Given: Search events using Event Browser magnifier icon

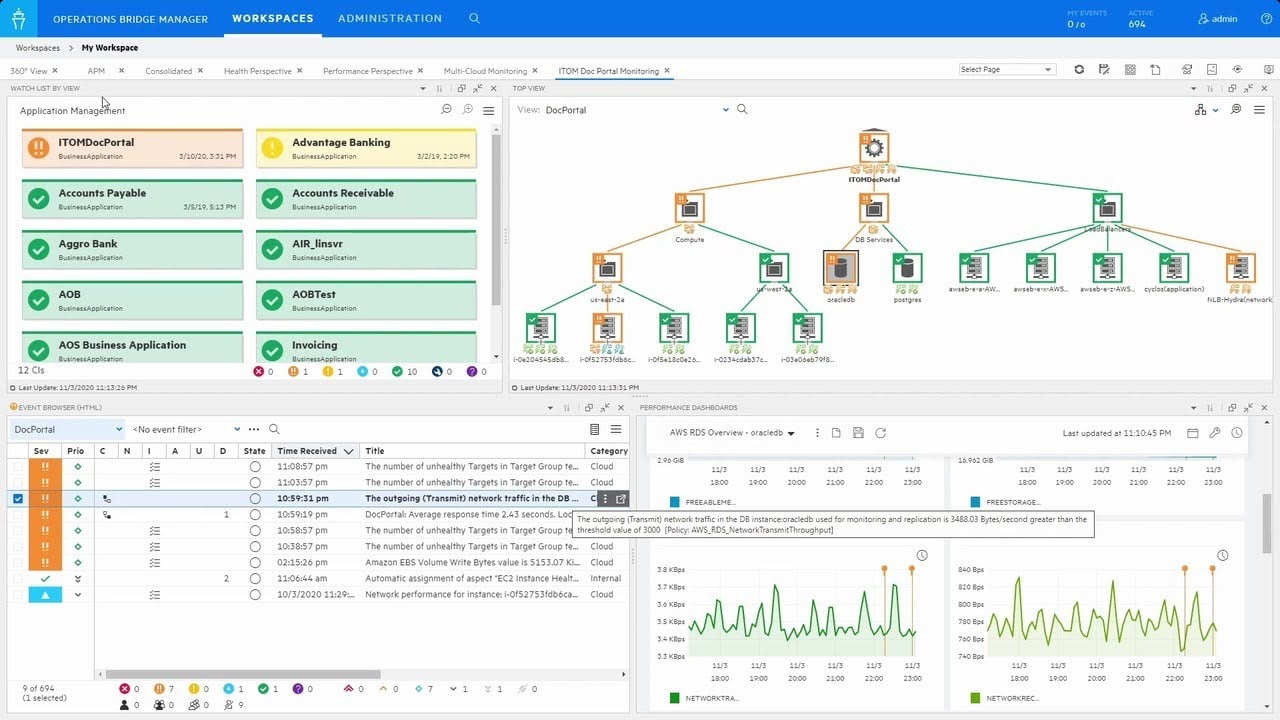Looking at the screenshot, I should 274,429.
